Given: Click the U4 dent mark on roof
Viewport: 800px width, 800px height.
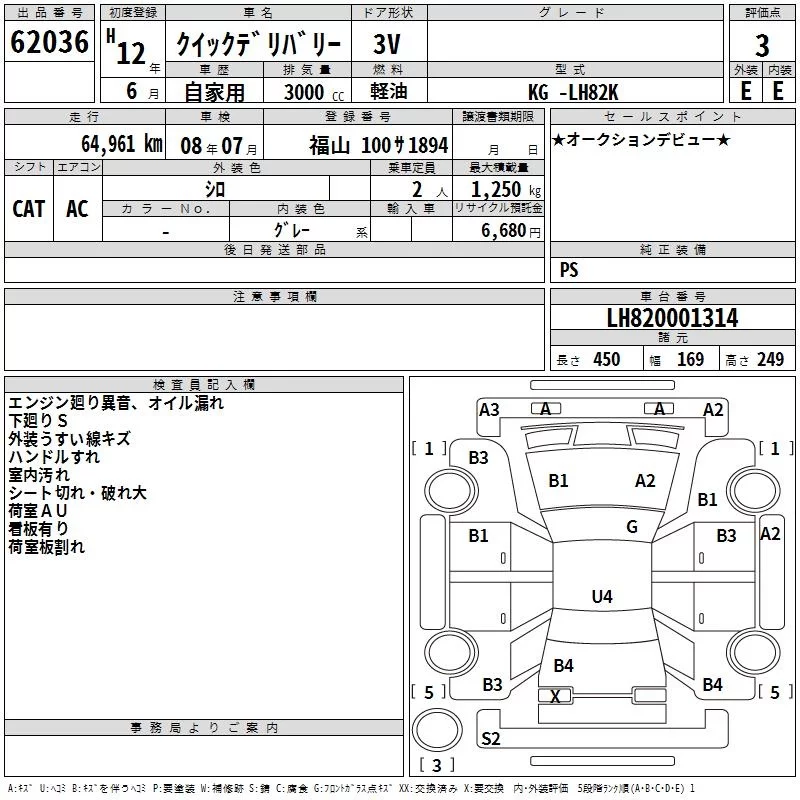Looking at the screenshot, I should (x=602, y=596).
